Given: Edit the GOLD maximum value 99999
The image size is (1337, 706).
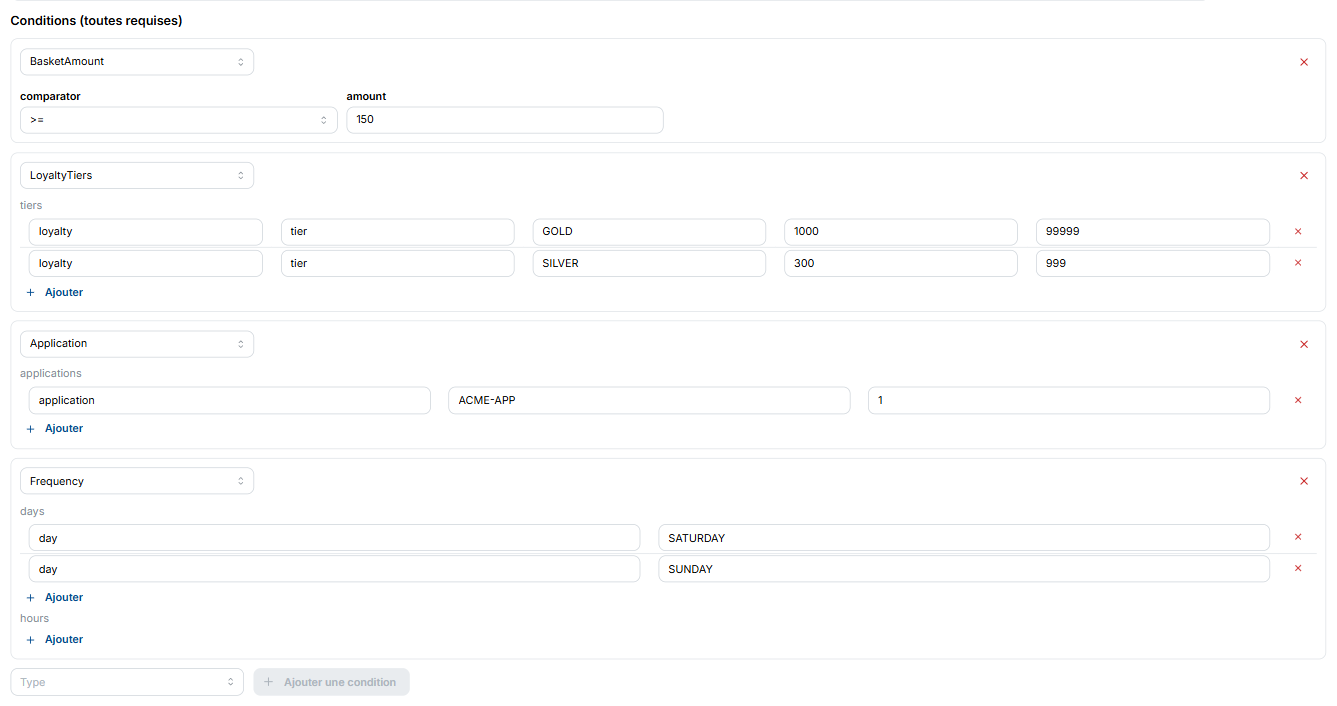Looking at the screenshot, I should click(1153, 232).
